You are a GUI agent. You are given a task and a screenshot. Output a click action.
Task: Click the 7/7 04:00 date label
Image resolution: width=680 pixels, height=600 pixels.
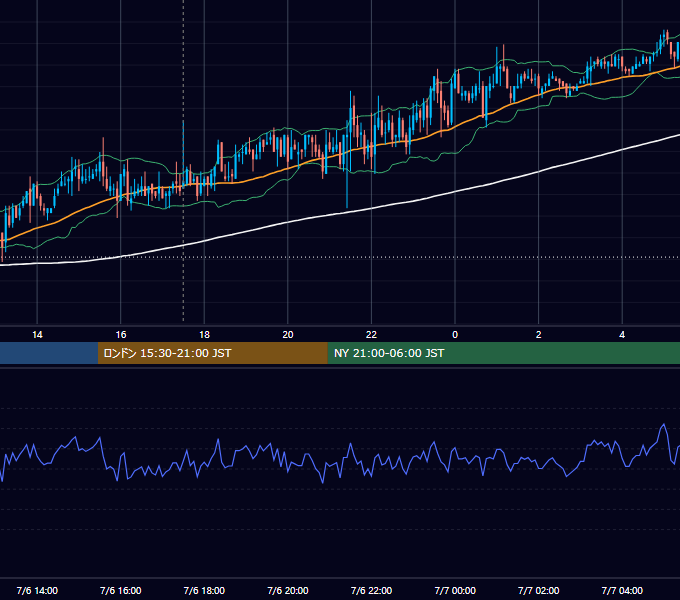click(x=622, y=590)
